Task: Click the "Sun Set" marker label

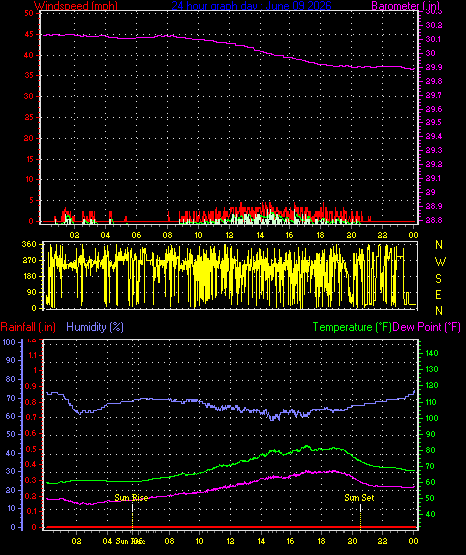Action: [359, 498]
